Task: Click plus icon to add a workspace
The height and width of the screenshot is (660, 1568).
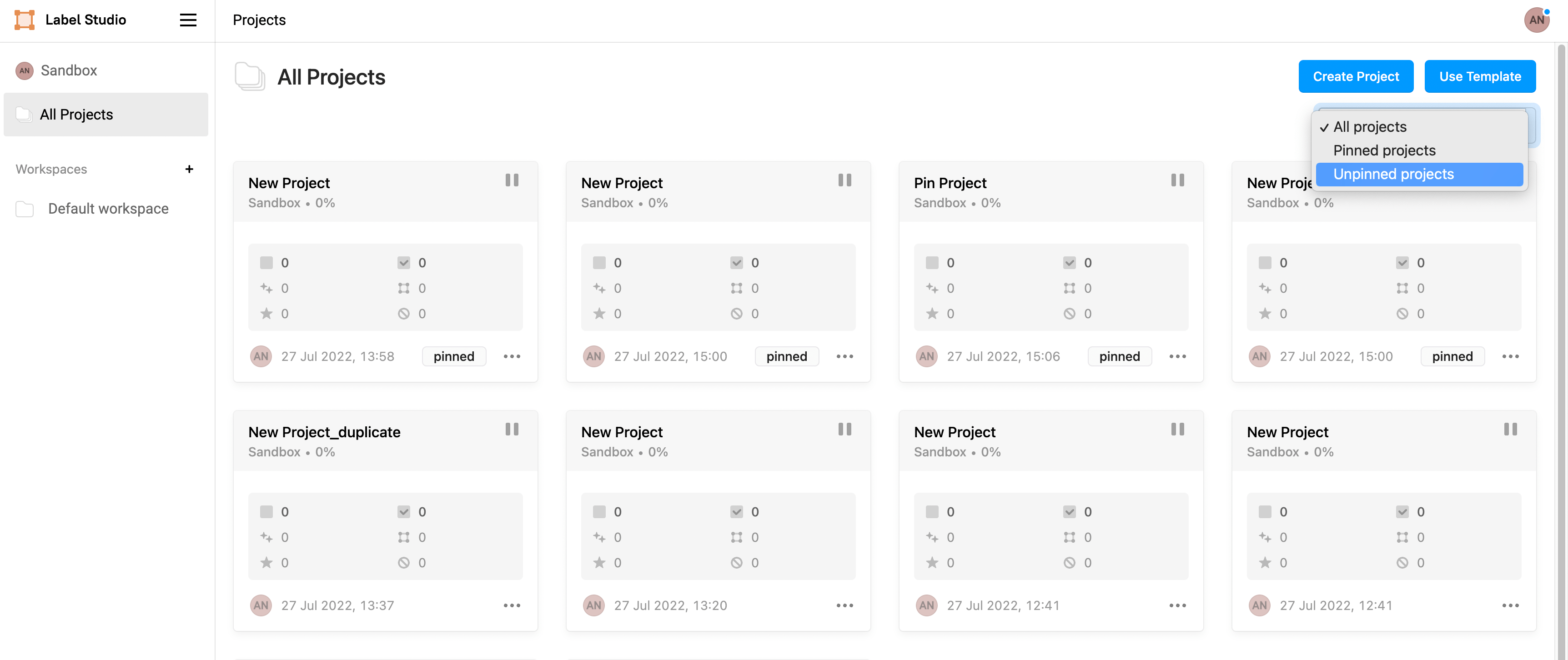Action: tap(189, 169)
